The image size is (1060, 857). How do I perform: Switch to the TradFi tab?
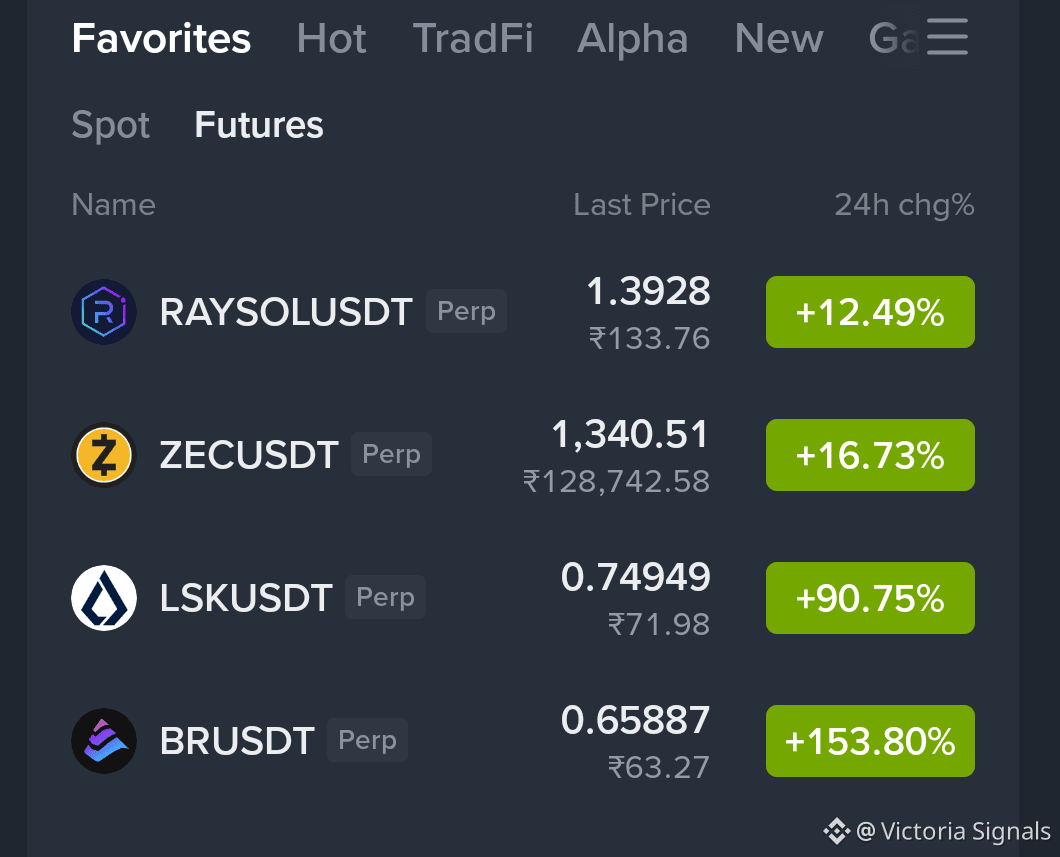click(x=473, y=38)
